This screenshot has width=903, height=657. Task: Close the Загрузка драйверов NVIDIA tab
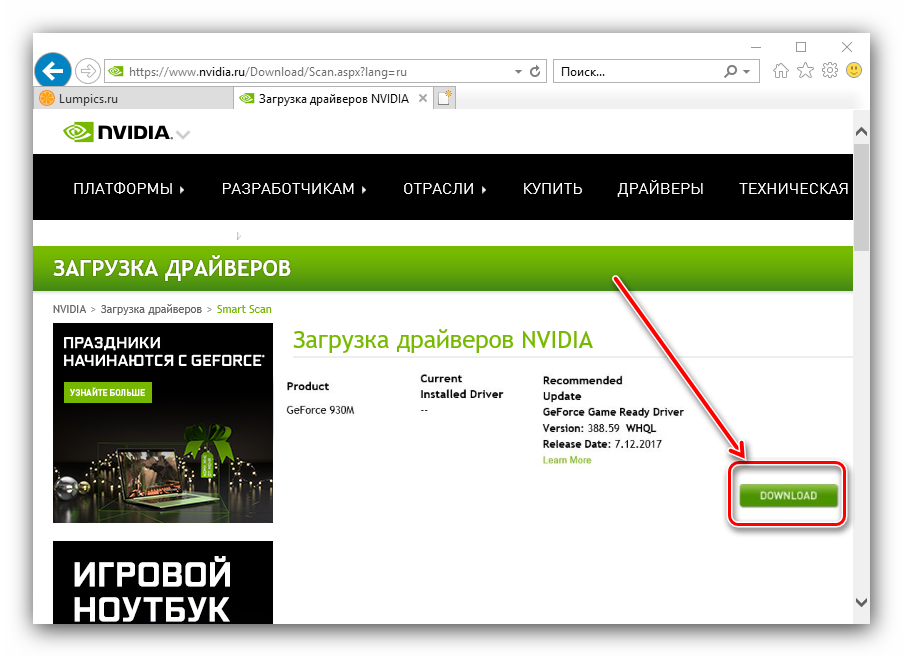tap(422, 98)
